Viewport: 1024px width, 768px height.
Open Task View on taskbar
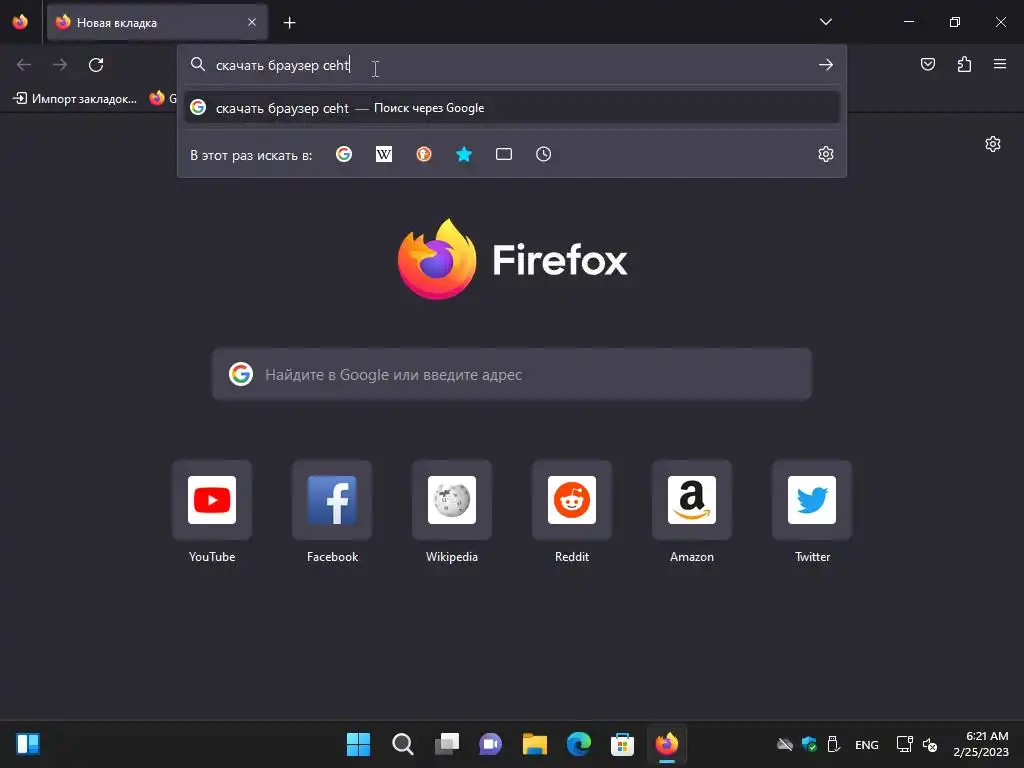447,744
